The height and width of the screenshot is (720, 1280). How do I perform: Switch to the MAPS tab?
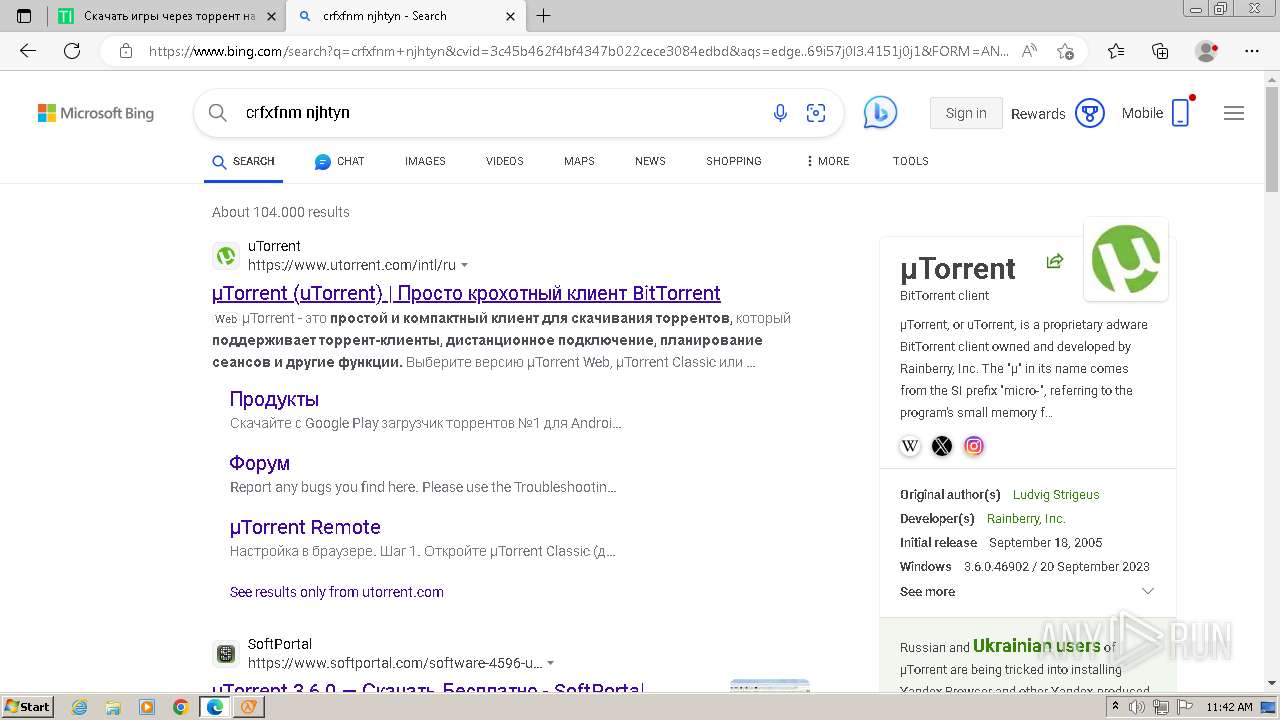(x=579, y=161)
